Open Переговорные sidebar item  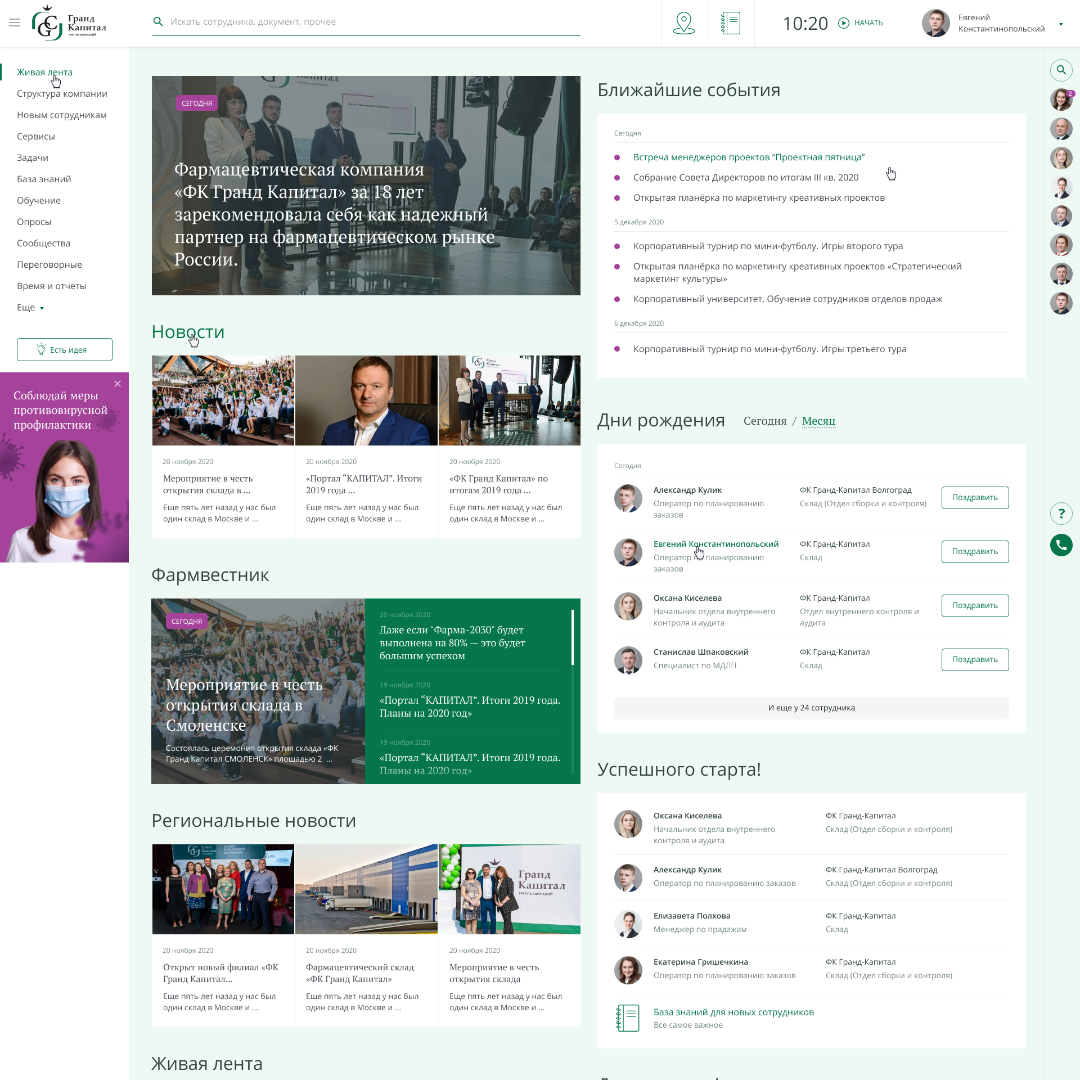(x=50, y=264)
